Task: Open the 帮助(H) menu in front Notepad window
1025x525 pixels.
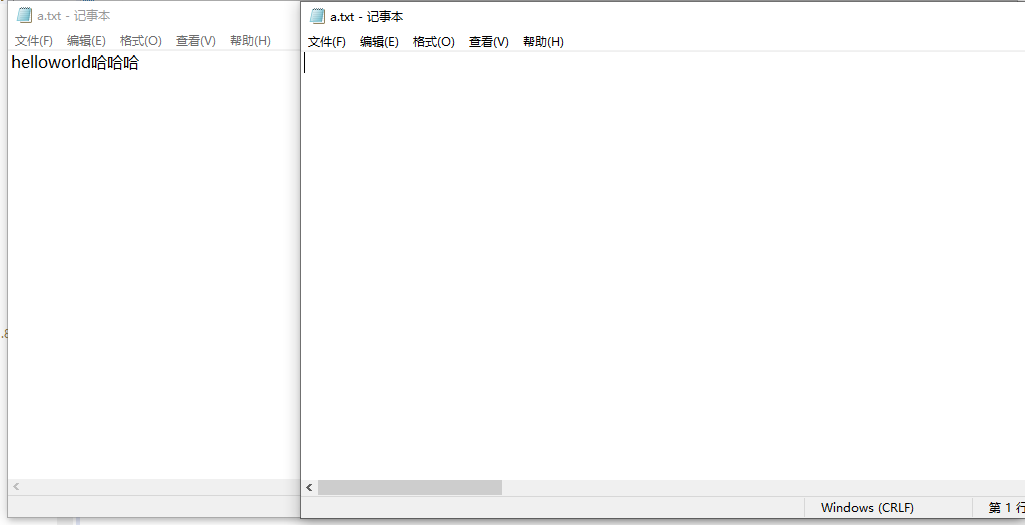Action: [x=543, y=42]
